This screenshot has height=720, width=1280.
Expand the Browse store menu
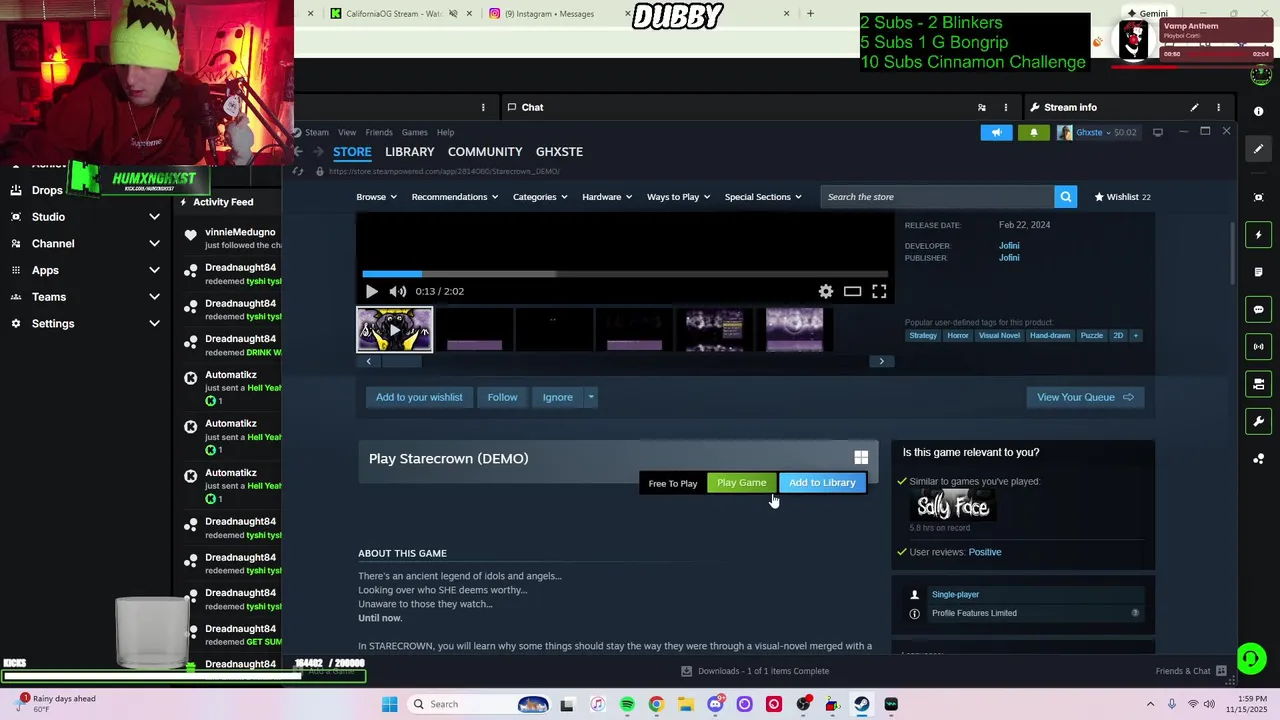pos(376,197)
